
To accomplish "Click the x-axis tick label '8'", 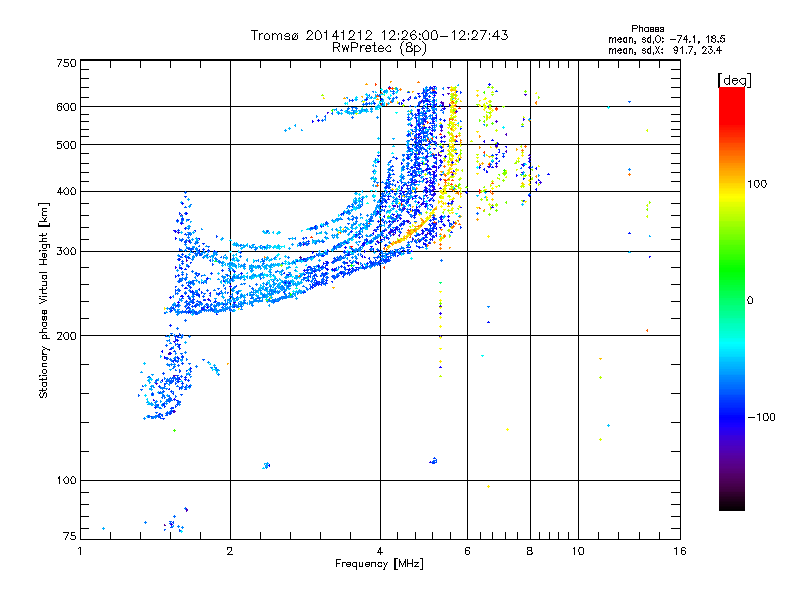I will tap(530, 551).
